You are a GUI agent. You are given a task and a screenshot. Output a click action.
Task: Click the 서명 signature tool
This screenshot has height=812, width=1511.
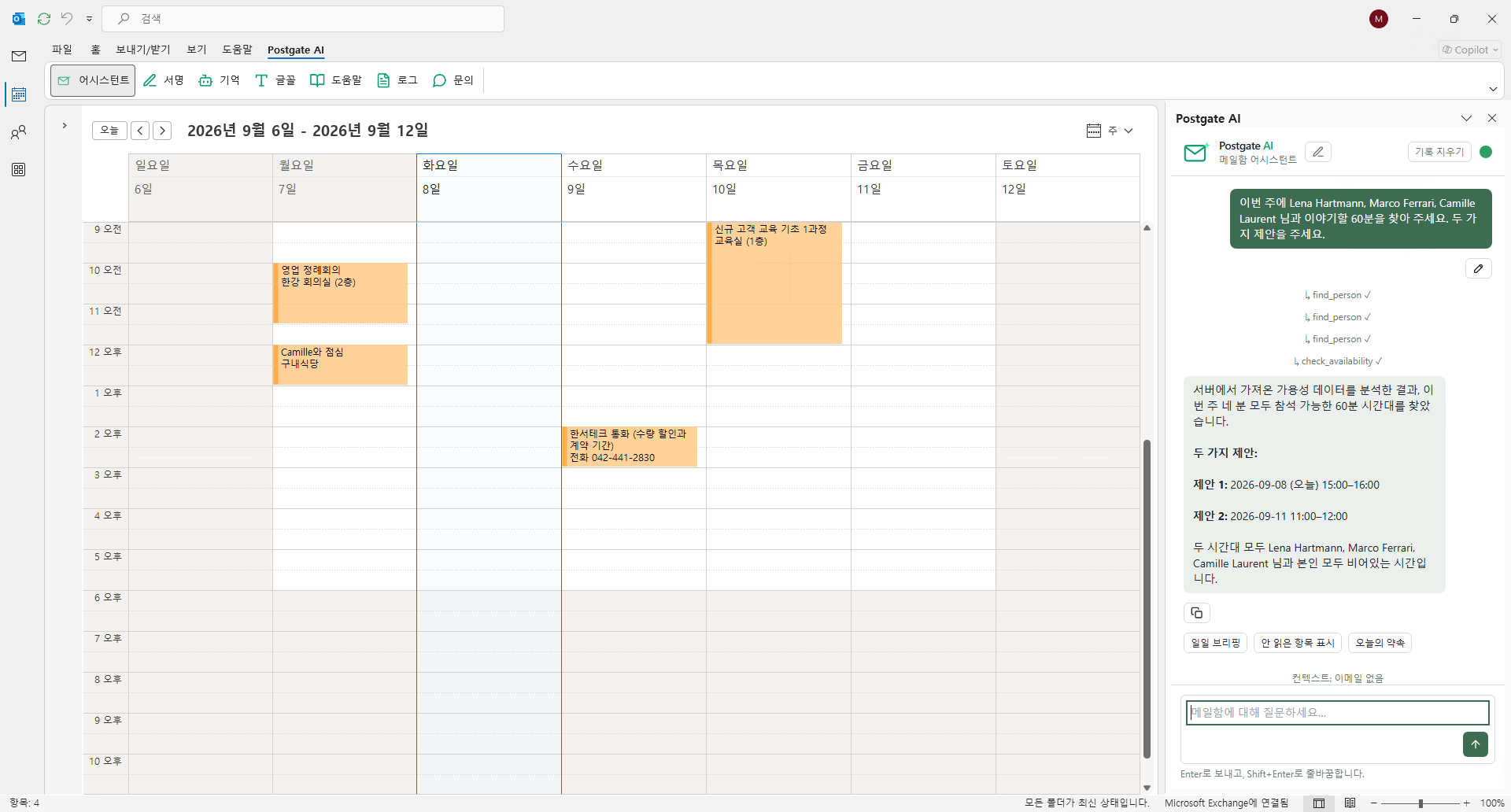tap(164, 80)
